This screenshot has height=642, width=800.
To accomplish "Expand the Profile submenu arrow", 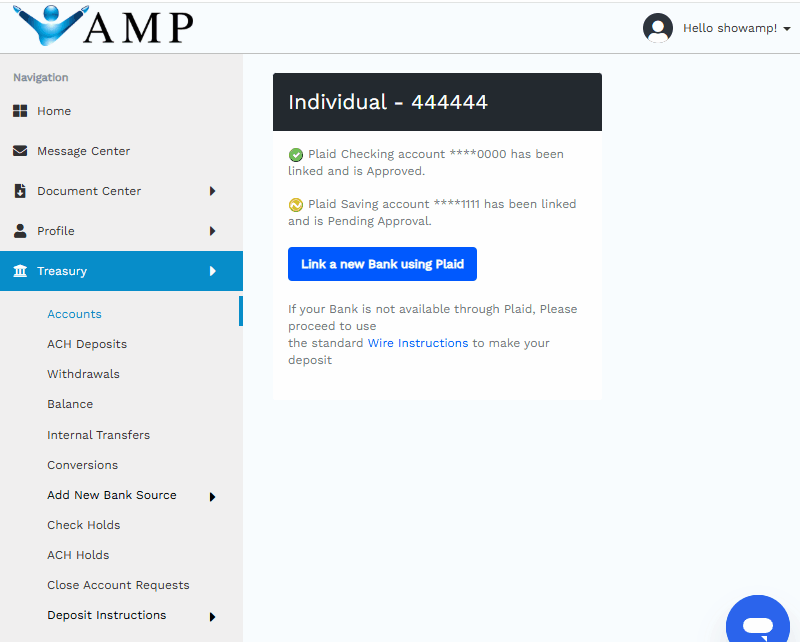I will tap(212, 231).
